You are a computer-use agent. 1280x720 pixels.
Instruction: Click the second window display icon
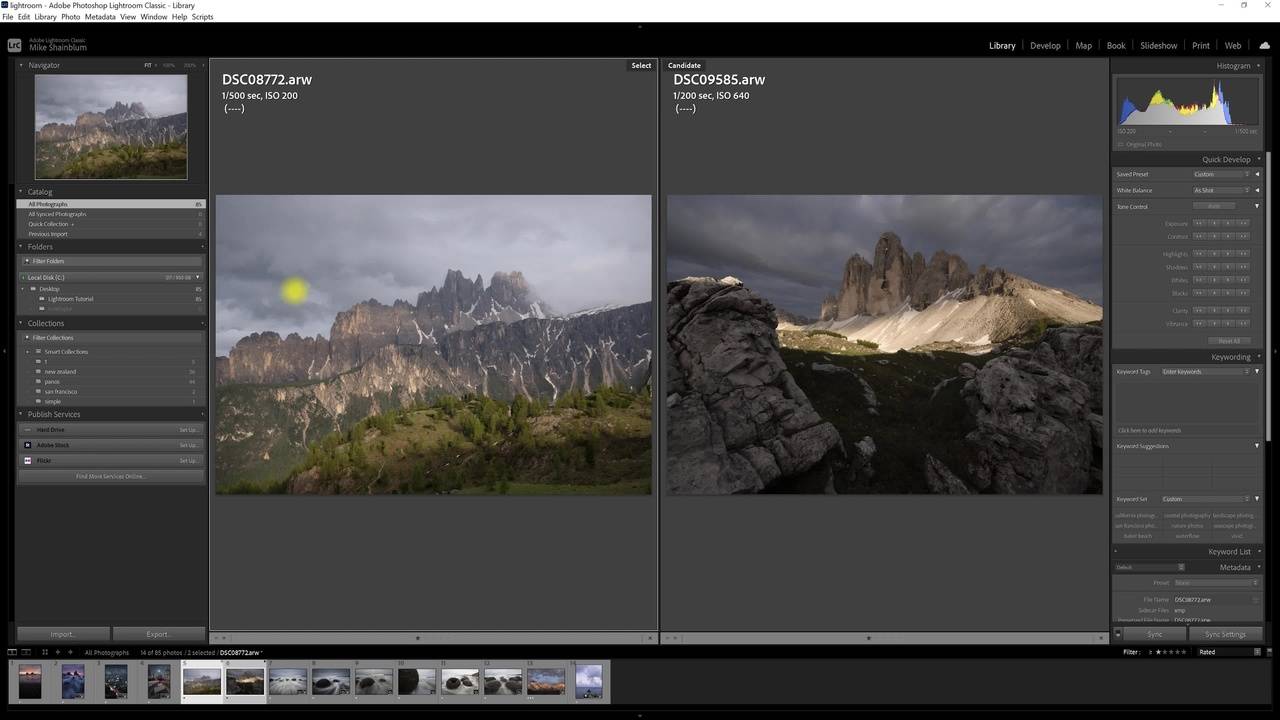coord(27,652)
